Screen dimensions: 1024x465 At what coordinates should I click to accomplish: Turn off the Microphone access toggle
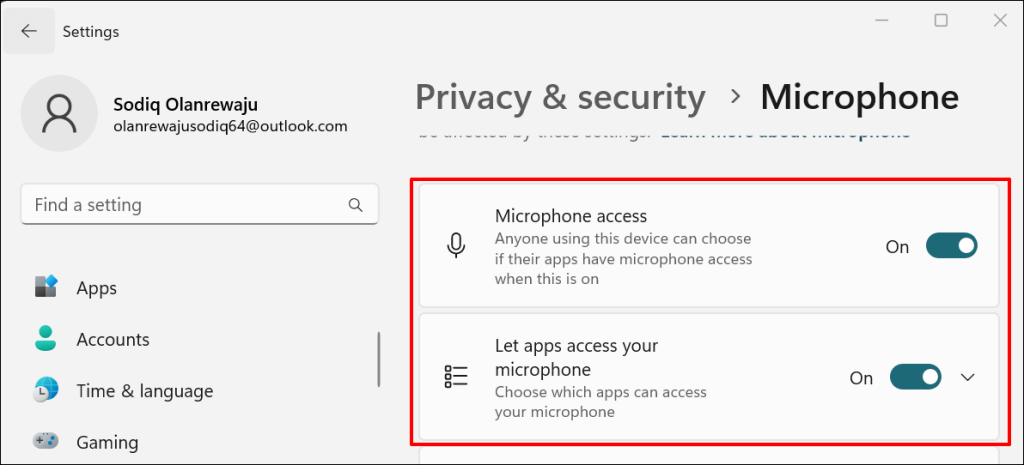tap(952, 246)
